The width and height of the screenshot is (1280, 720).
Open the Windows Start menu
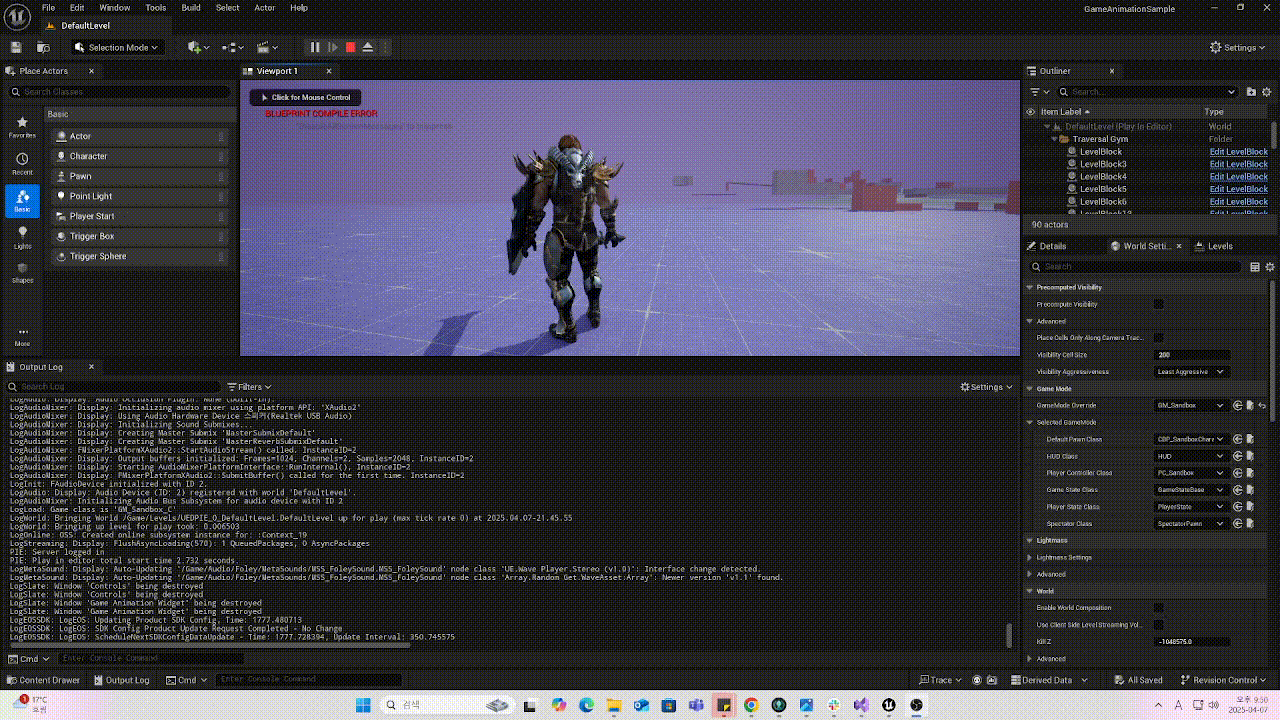click(362, 705)
